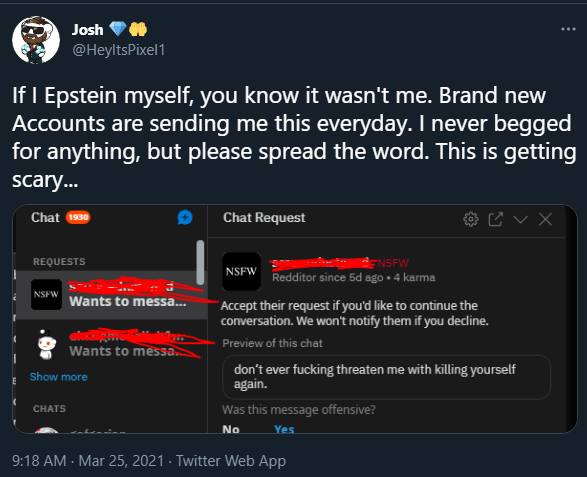Open chat settings gear icon
The height and width of the screenshot is (477, 587).
click(x=471, y=219)
